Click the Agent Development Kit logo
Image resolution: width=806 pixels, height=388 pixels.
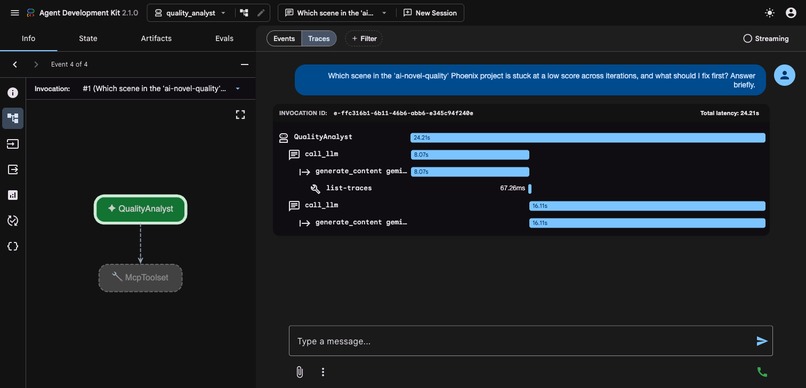(x=30, y=13)
